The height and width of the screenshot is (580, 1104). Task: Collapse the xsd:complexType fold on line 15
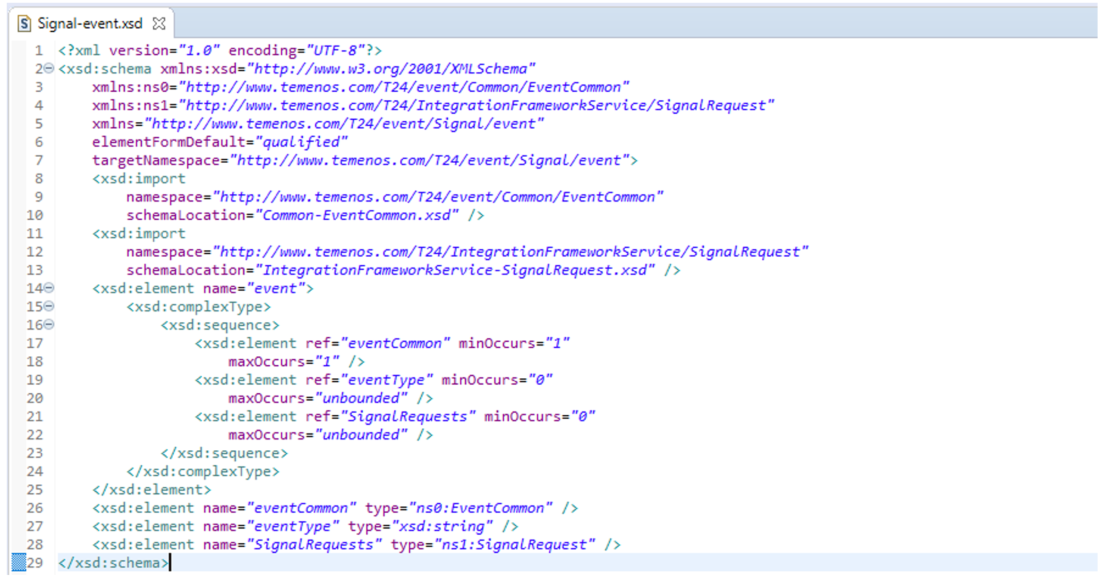(x=49, y=307)
